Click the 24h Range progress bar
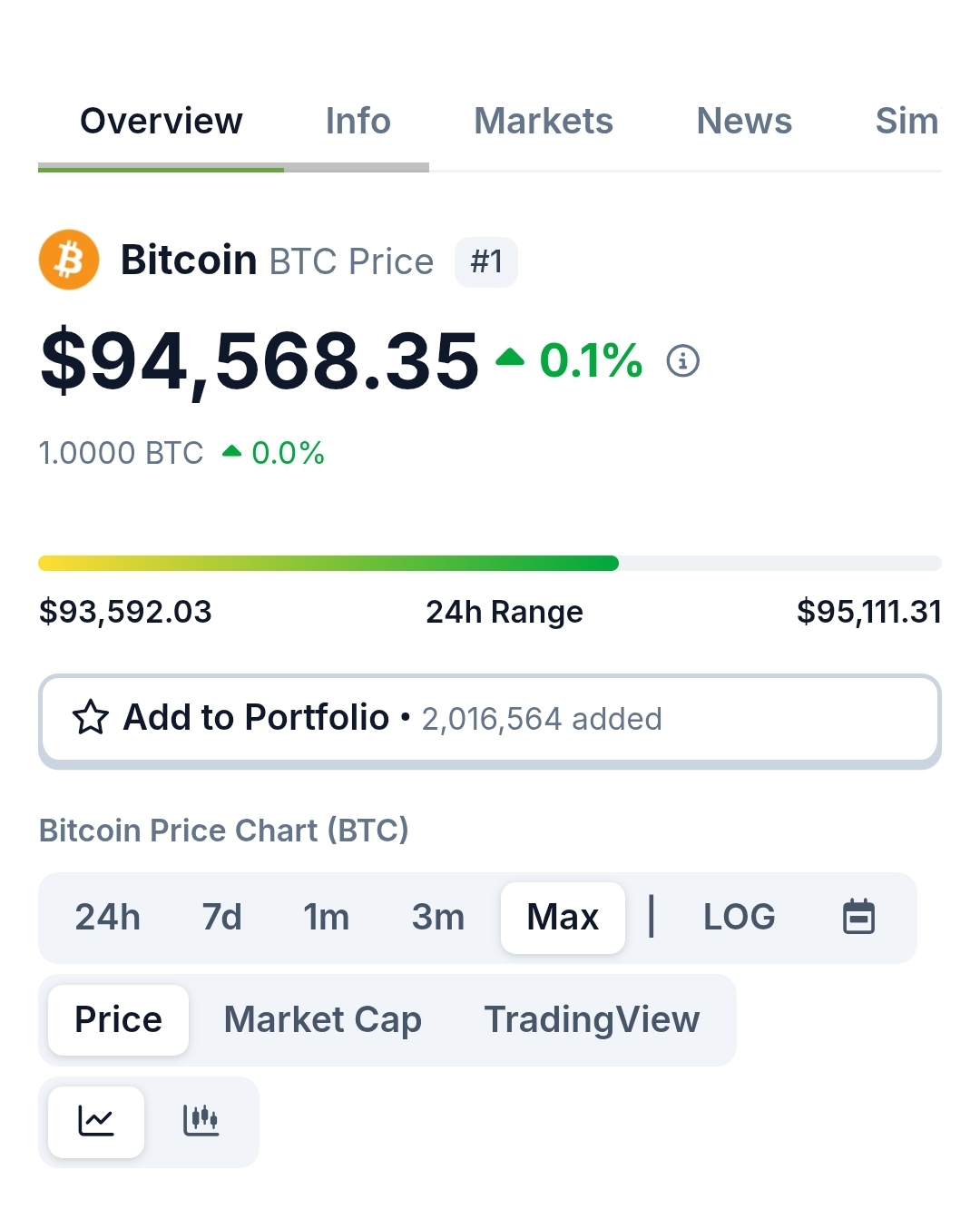The width and height of the screenshot is (980, 1229). point(490,563)
